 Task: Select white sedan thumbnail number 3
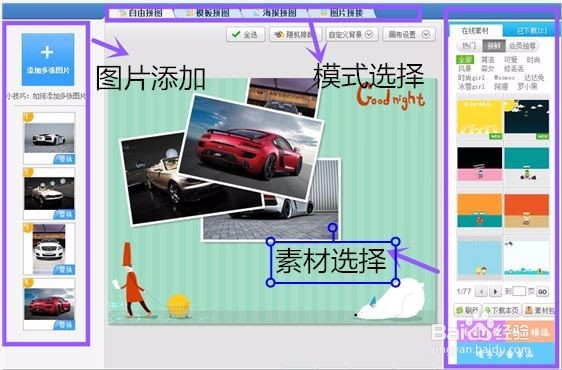pos(49,249)
